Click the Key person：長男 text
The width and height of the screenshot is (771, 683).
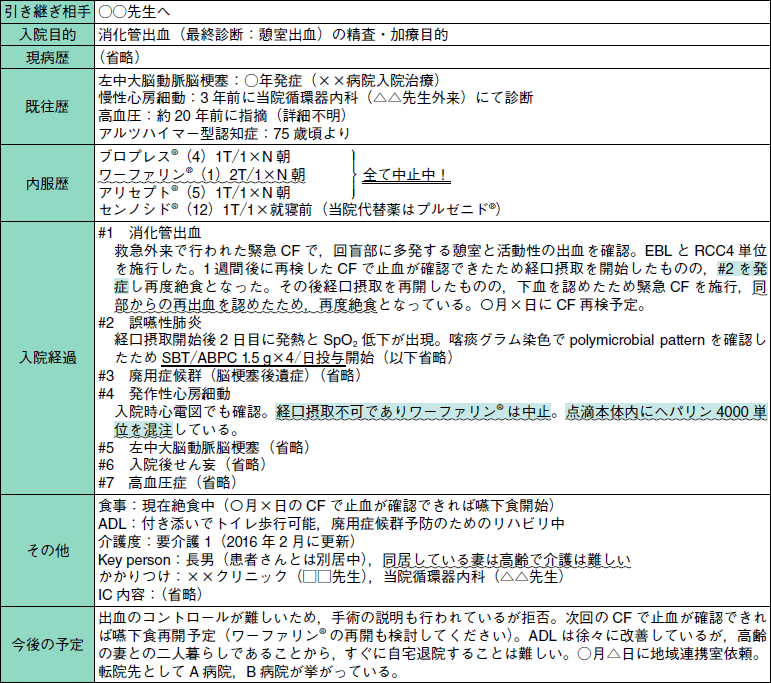click(157, 560)
